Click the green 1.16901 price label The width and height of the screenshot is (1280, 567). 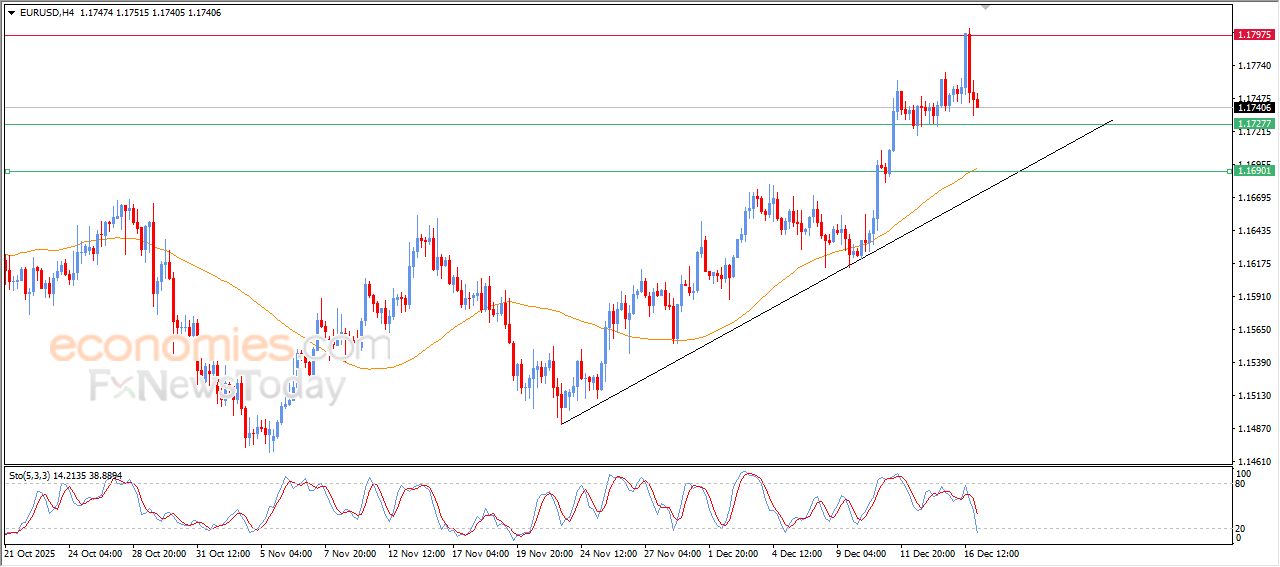click(1253, 171)
